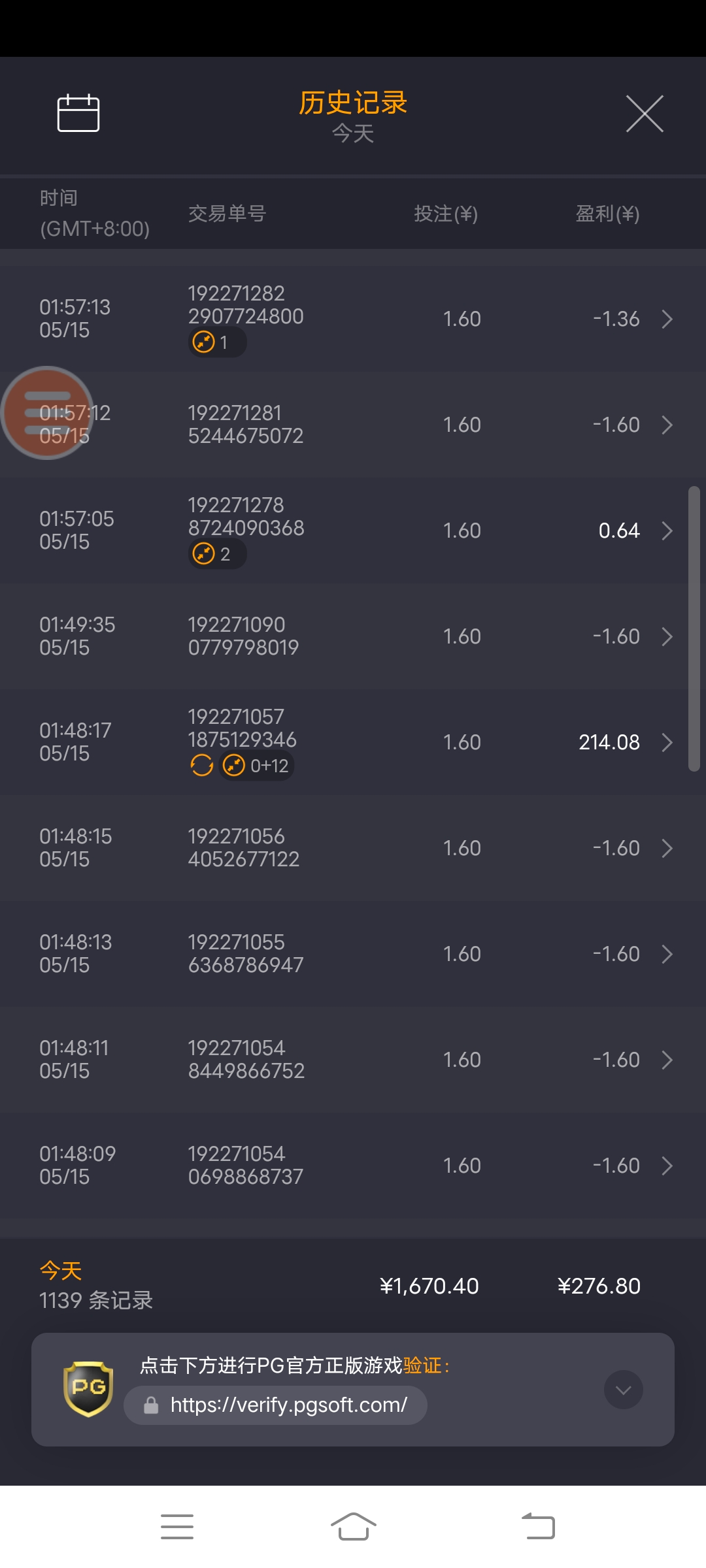Screen dimensions: 706x1568
Task: Open the 01:48:13 transaction record
Action: click(x=353, y=954)
